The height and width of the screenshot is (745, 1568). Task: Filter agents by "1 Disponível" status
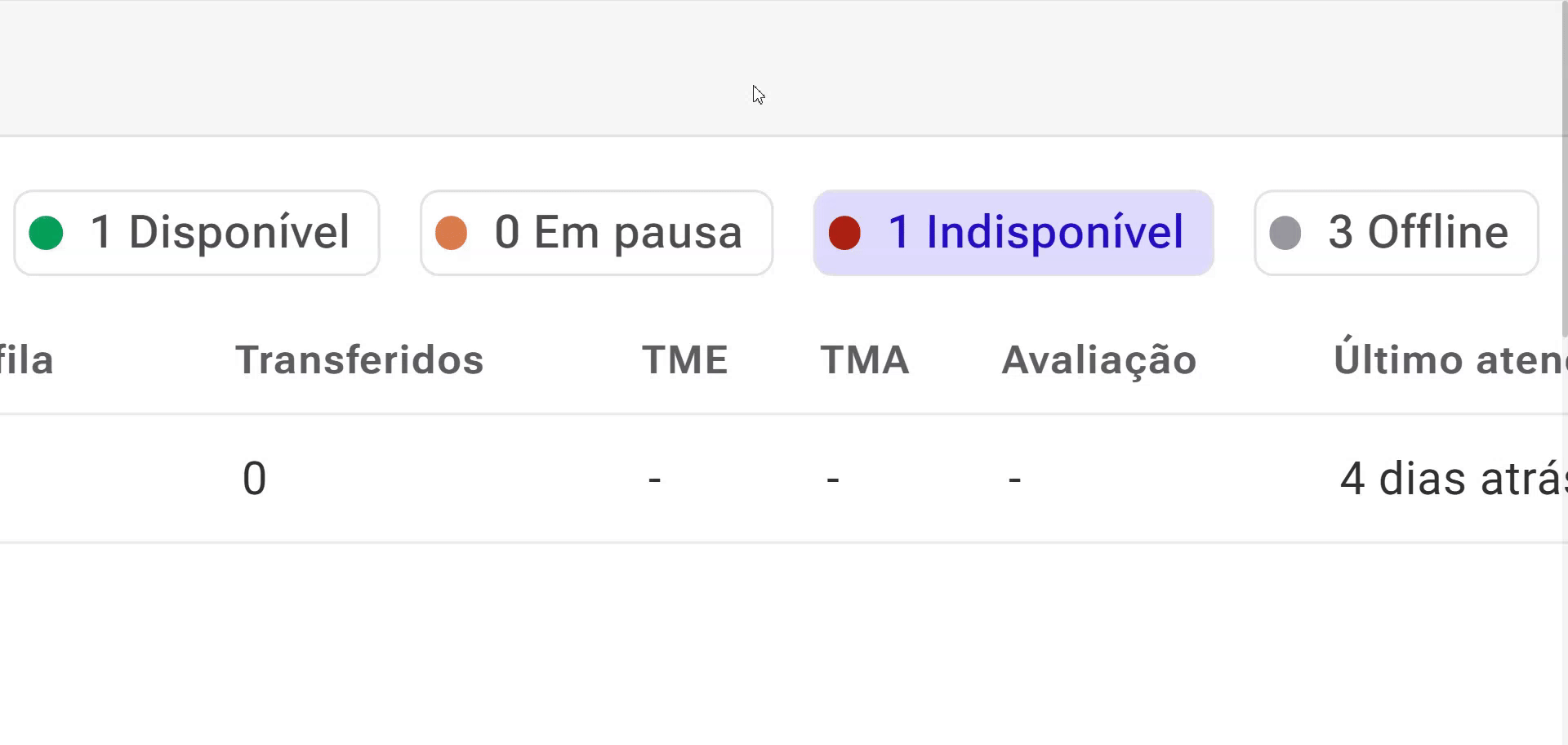pos(197,233)
